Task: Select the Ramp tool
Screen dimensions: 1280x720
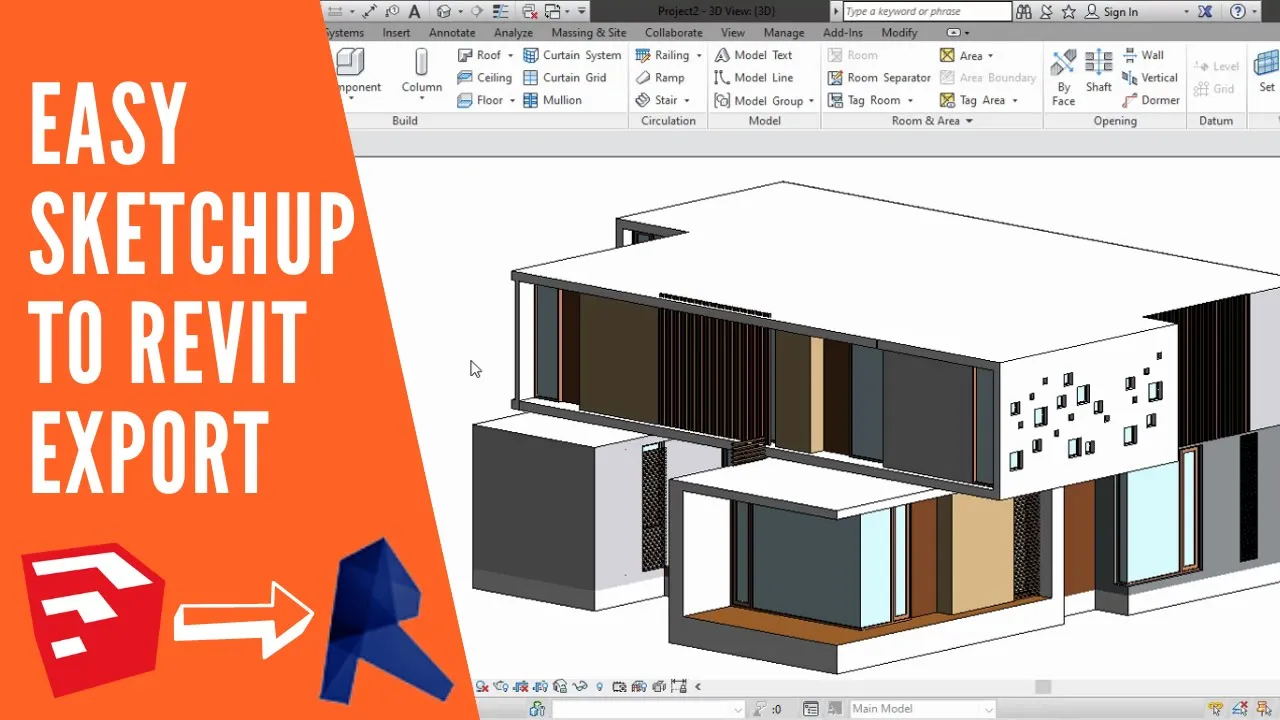Action: tap(660, 77)
